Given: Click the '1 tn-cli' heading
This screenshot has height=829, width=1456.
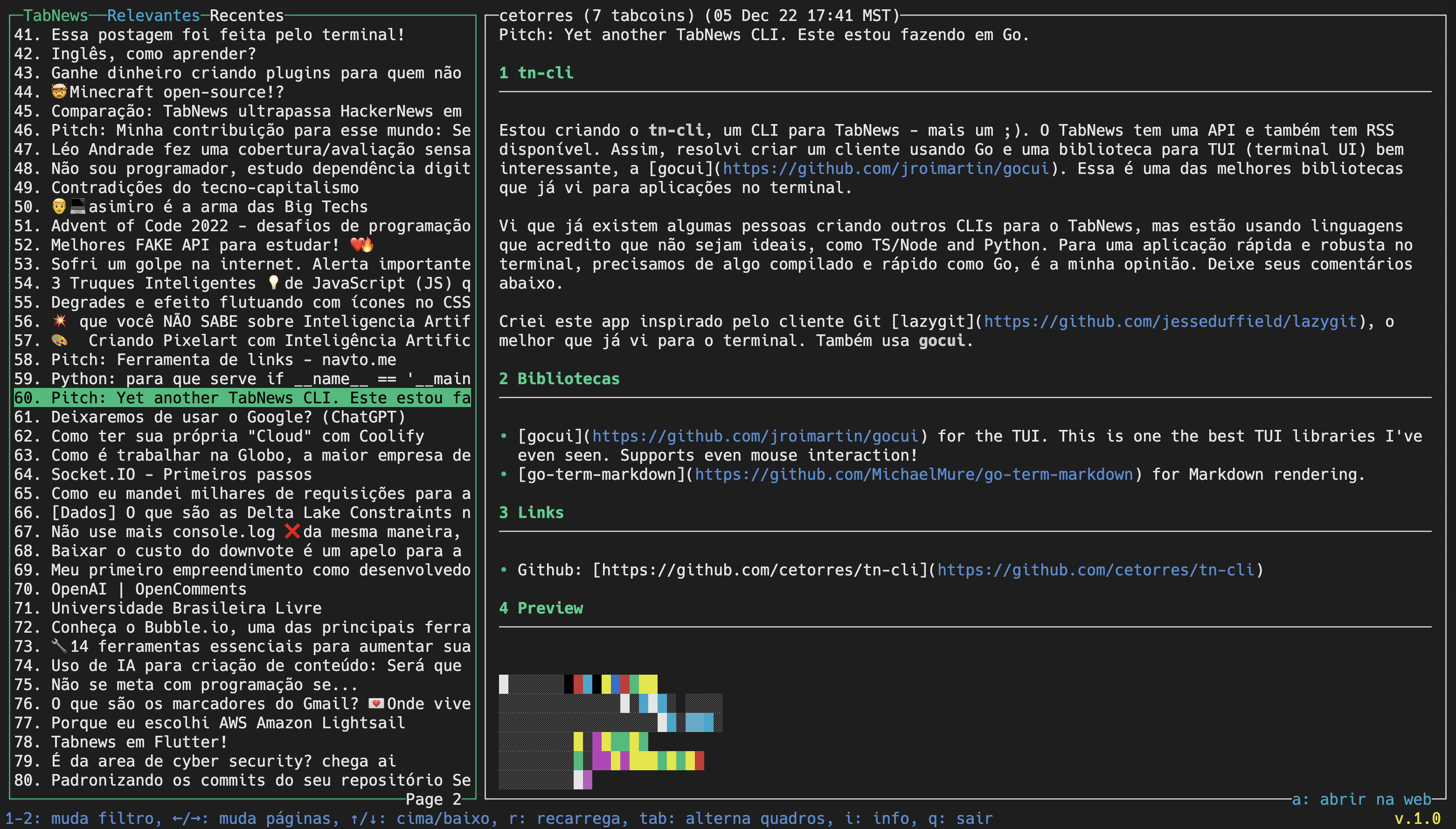Looking at the screenshot, I should tap(536, 73).
